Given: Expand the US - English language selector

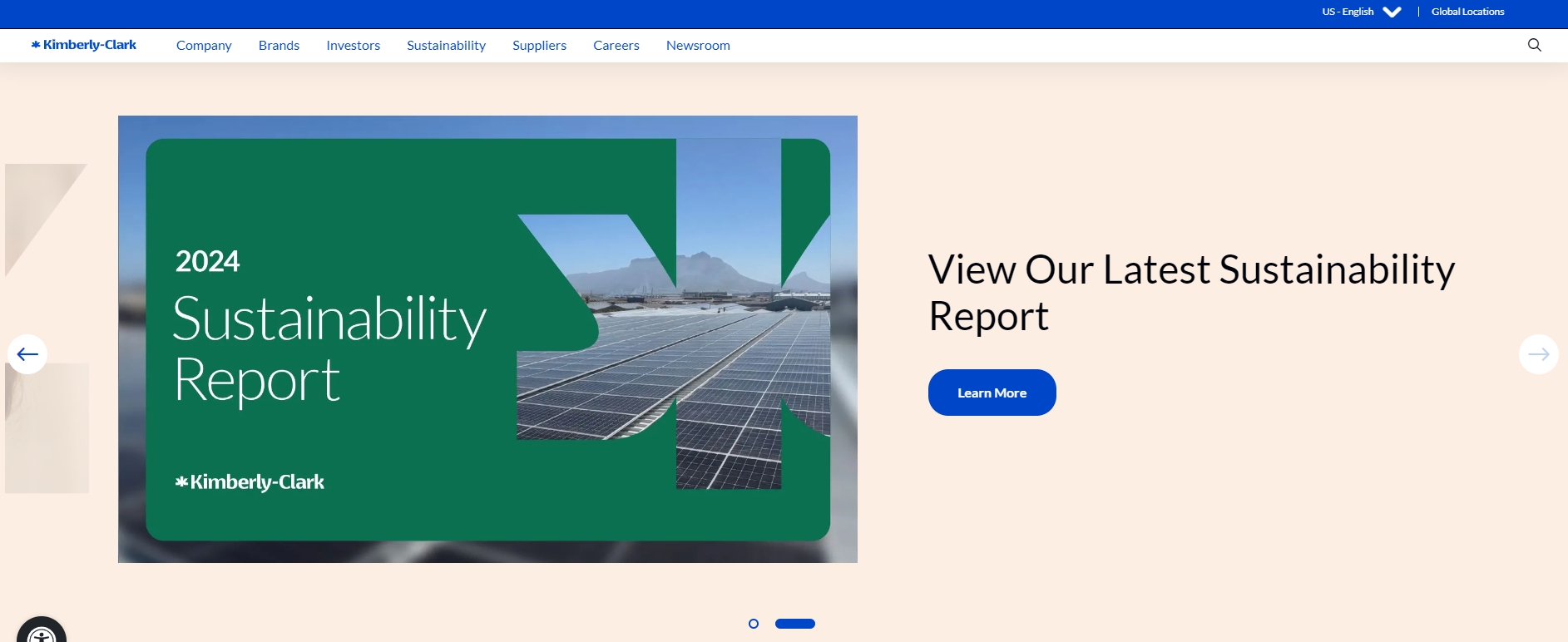Looking at the screenshot, I should (x=1361, y=12).
